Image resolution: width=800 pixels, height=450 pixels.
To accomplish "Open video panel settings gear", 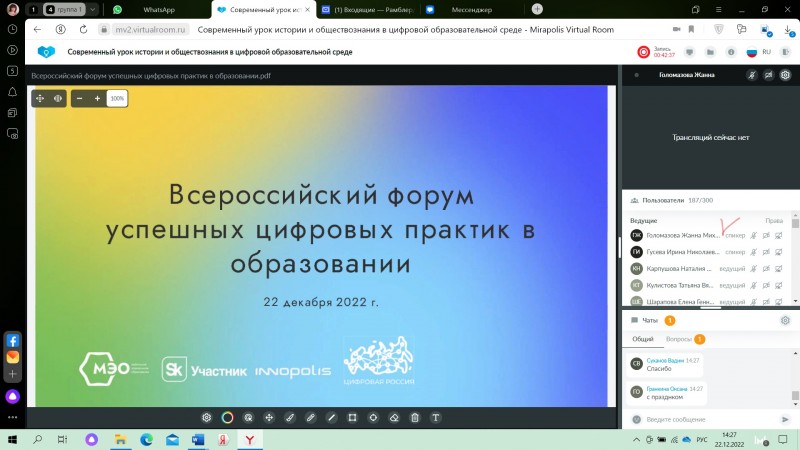I will (785, 75).
